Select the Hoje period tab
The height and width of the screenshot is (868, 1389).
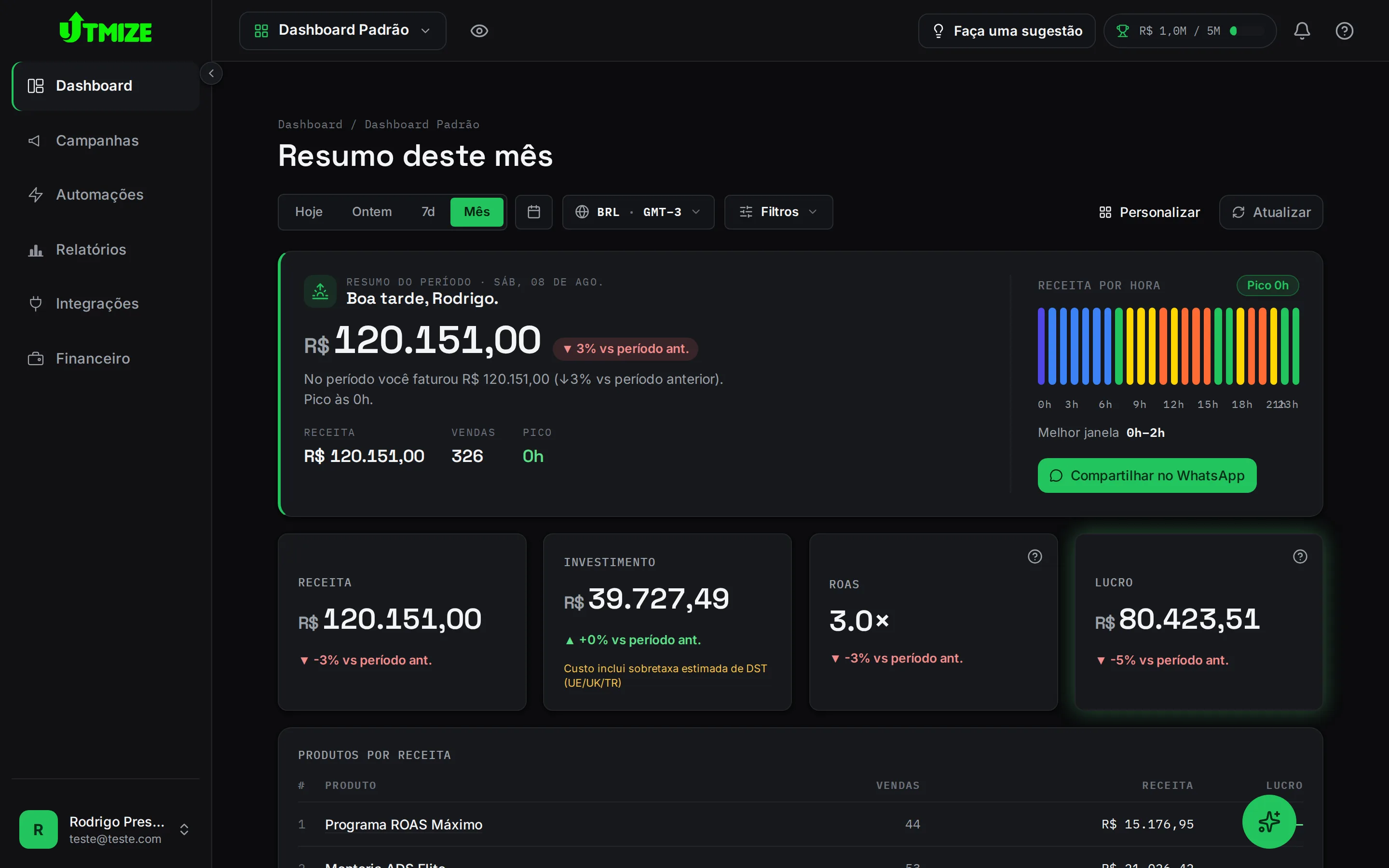[309, 212]
